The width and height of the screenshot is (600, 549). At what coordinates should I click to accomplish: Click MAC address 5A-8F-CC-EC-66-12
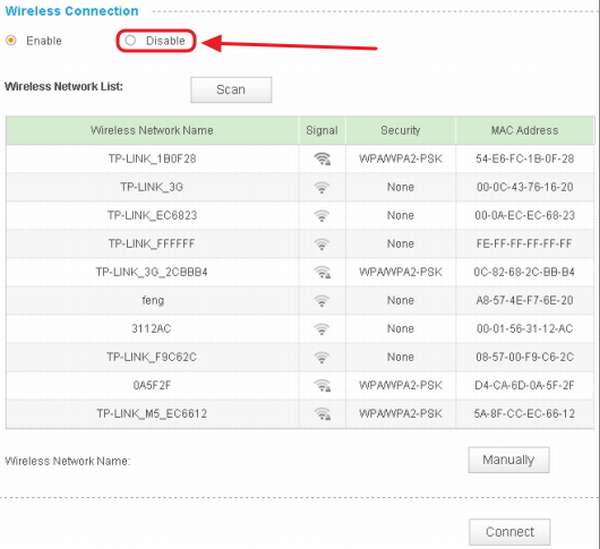pyautogui.click(x=525, y=414)
